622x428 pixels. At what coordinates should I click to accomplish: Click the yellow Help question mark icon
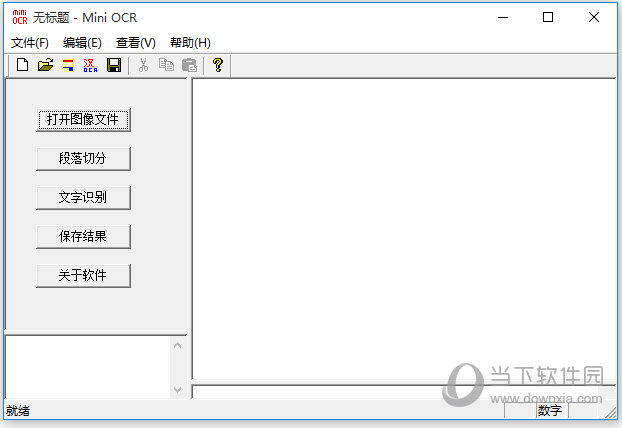click(217, 65)
